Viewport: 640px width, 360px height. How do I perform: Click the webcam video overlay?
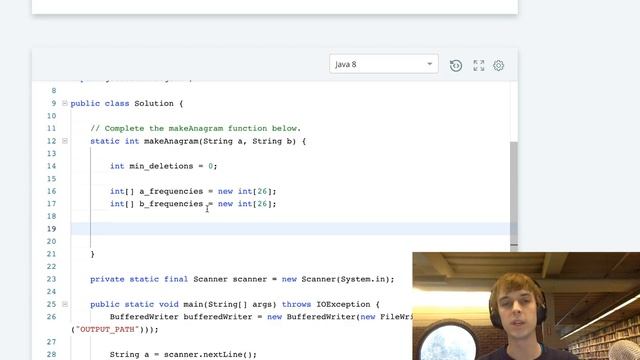pyautogui.click(x=526, y=306)
